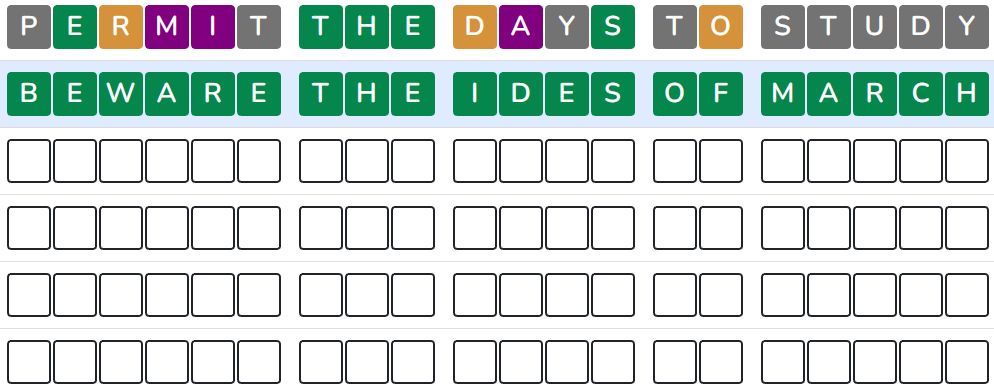
Task: Click the green C tile in MARCH
Action: (920, 94)
